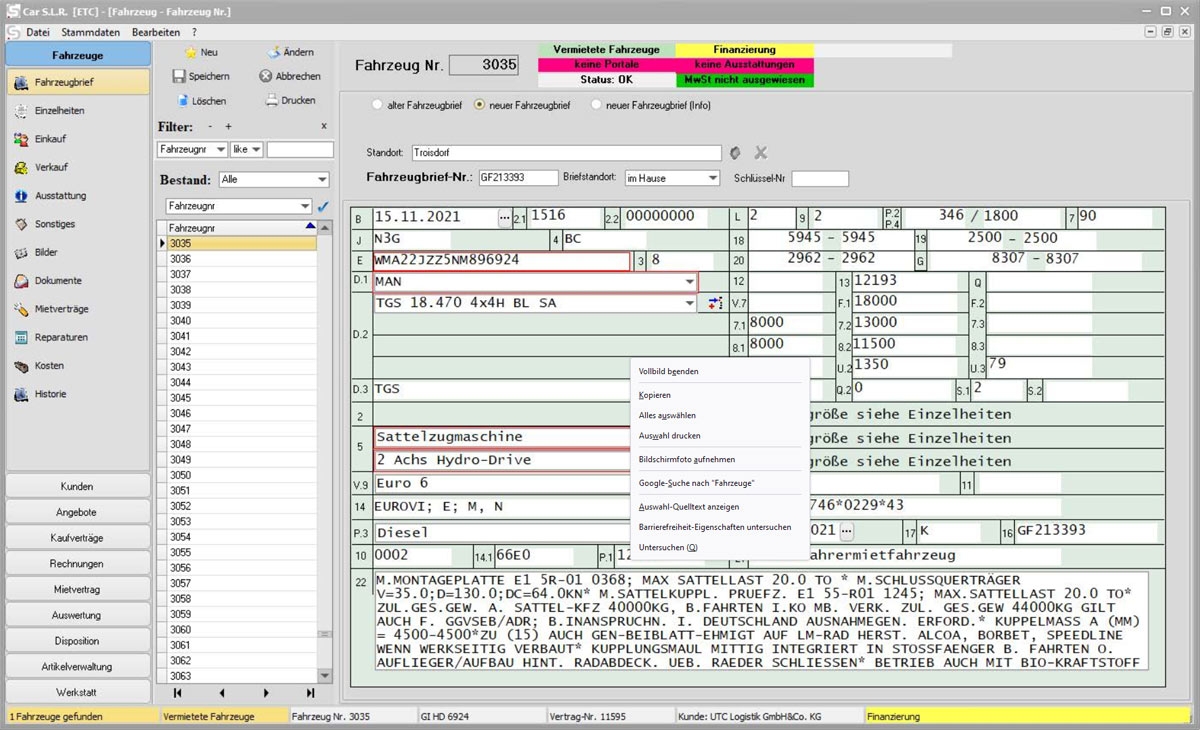Click the Schlüssel-Nr input field
This screenshot has width=1200, height=730.
tap(819, 179)
